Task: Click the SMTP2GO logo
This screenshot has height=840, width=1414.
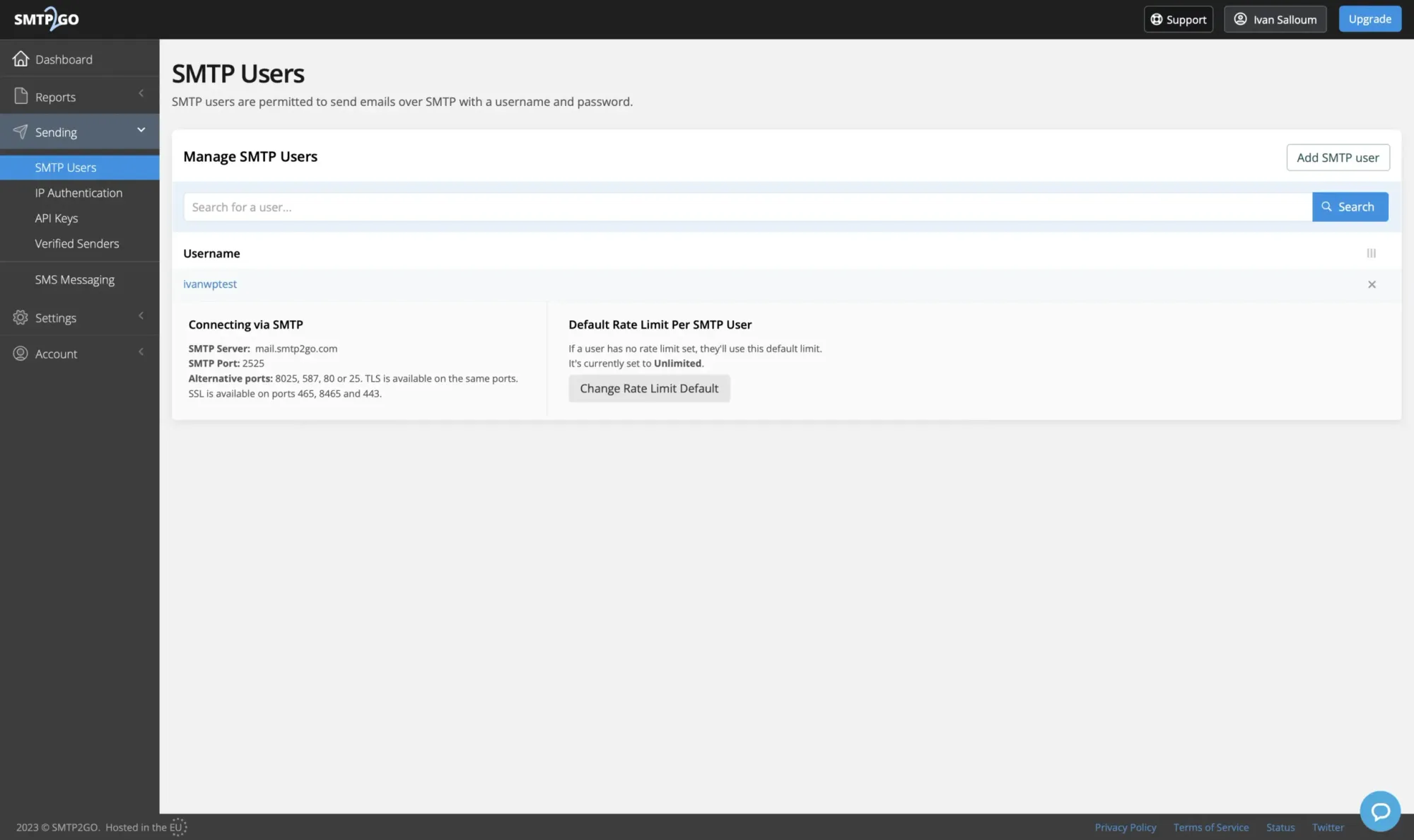Action: click(46, 18)
